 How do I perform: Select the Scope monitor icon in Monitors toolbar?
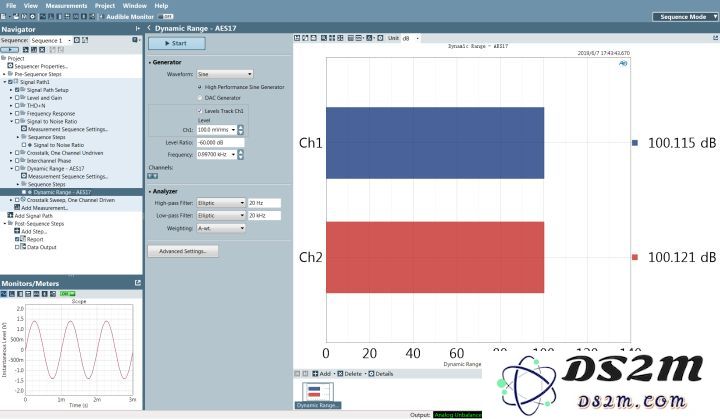click(4, 294)
